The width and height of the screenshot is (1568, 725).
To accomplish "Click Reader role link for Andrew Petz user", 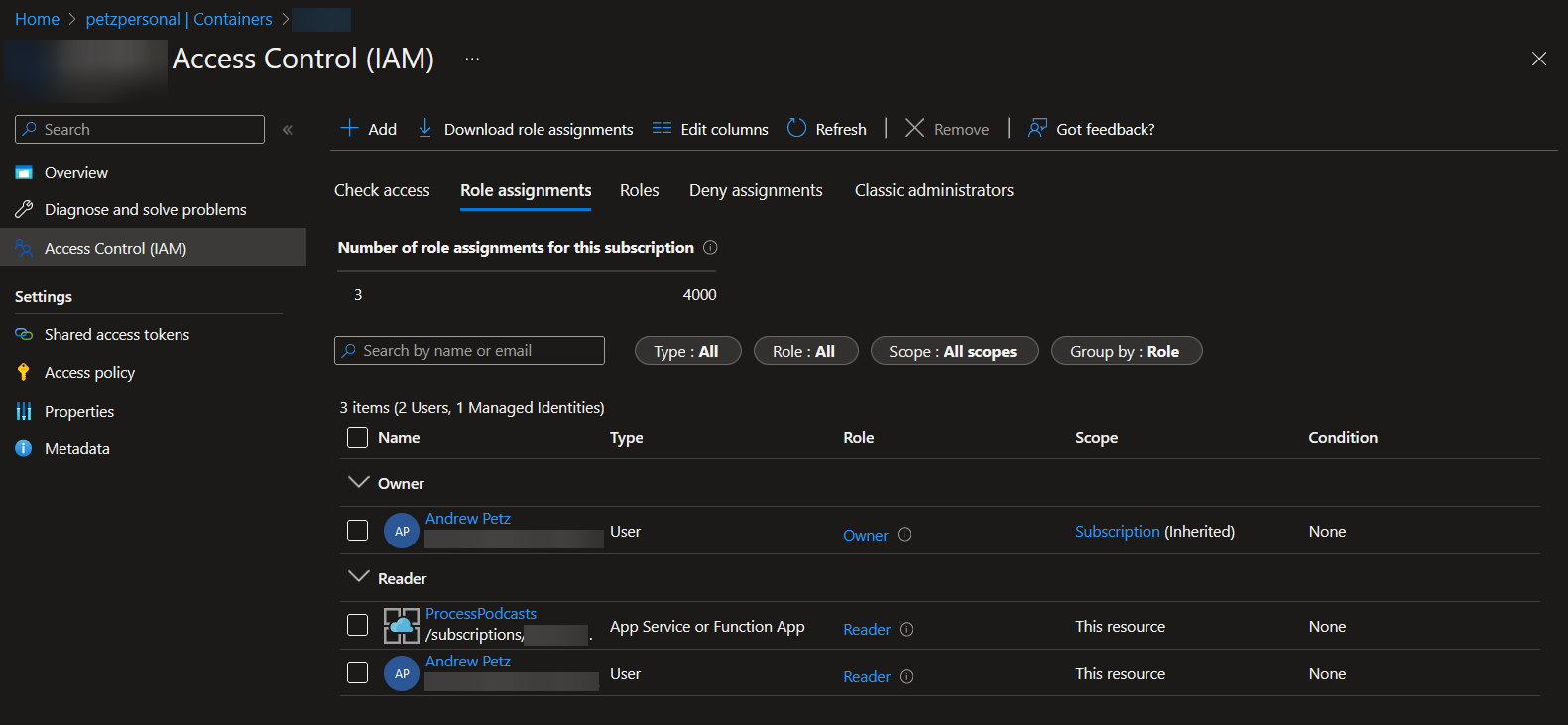I will click(x=867, y=676).
